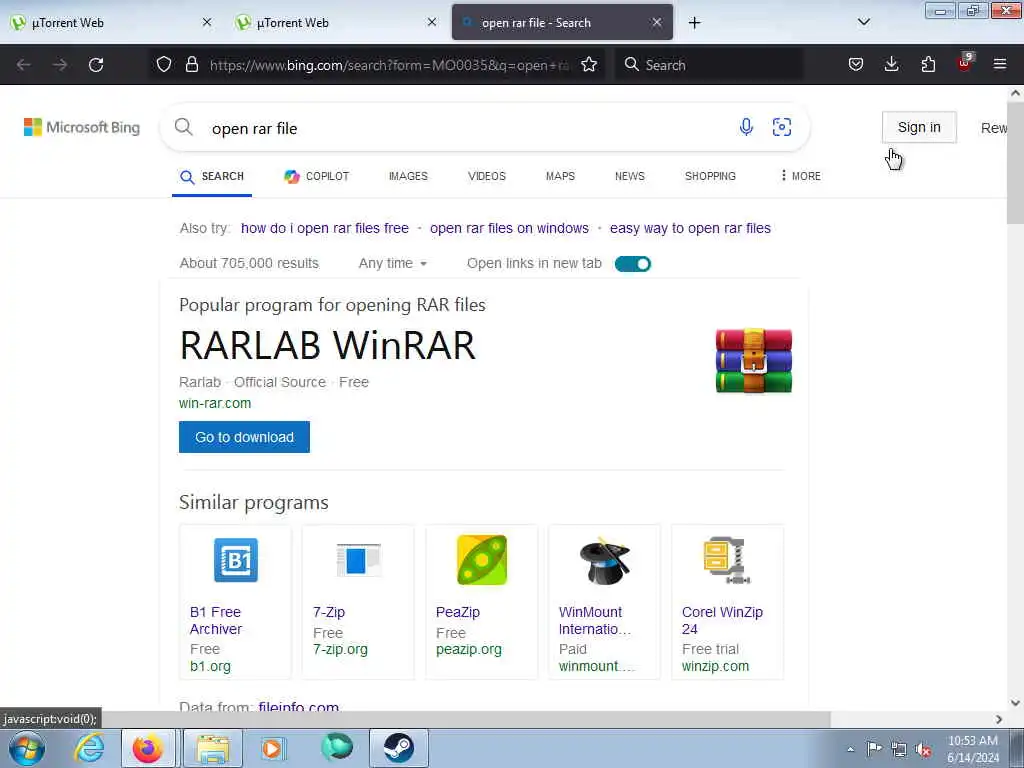Go back with the back arrow
Screen dimensions: 1024x768
[24, 65]
